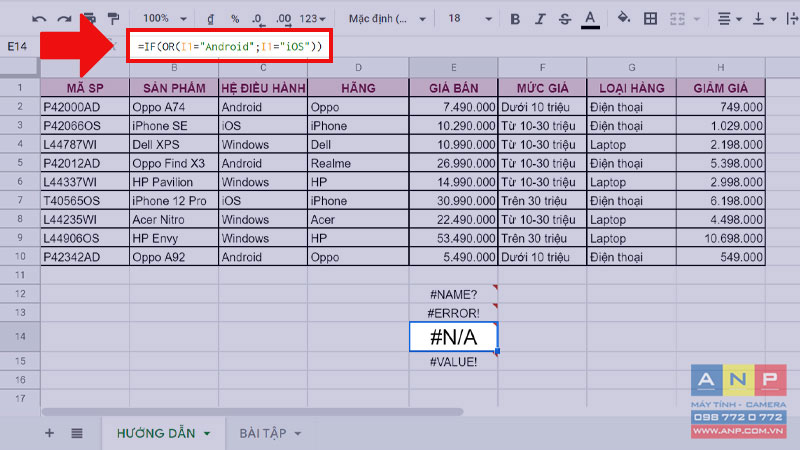Select the #ERROR! cell
Screen dimensions: 800x450
[453, 313]
